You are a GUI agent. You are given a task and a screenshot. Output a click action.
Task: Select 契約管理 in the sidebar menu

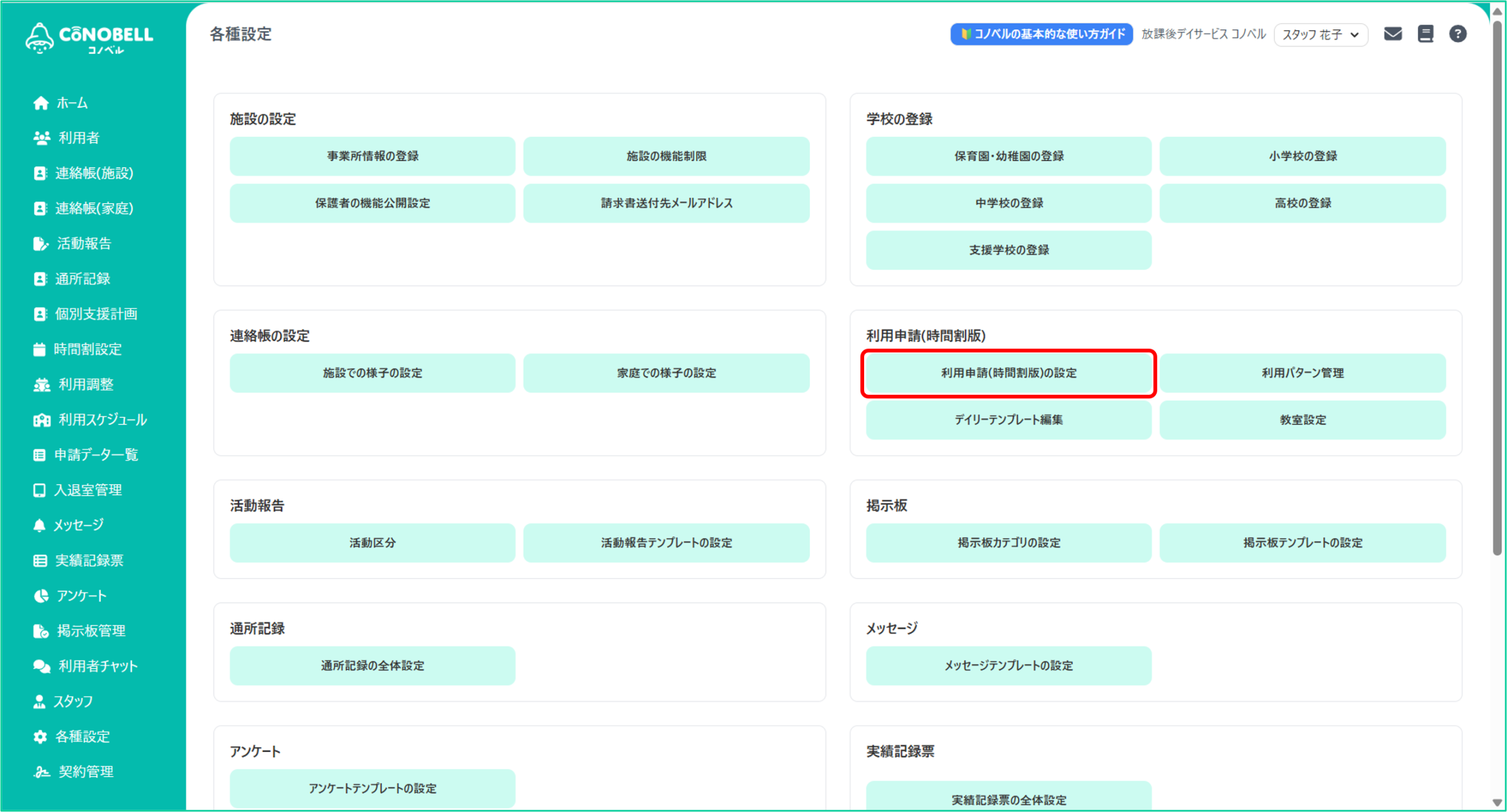pos(86,771)
